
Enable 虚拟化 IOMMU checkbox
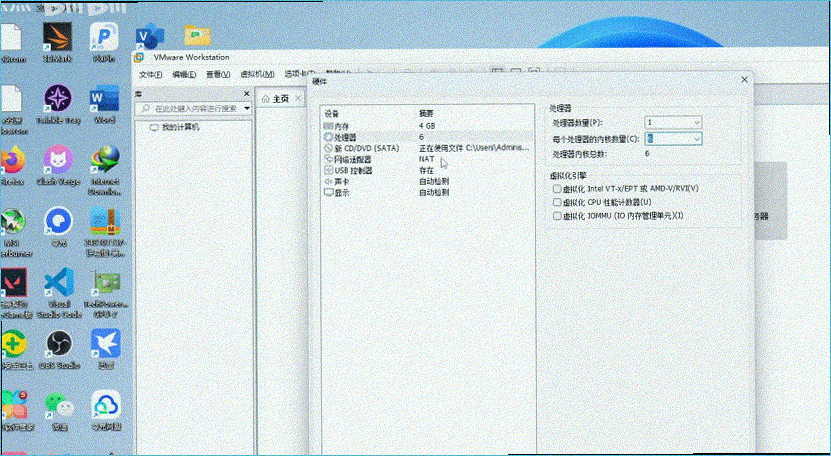click(557, 216)
